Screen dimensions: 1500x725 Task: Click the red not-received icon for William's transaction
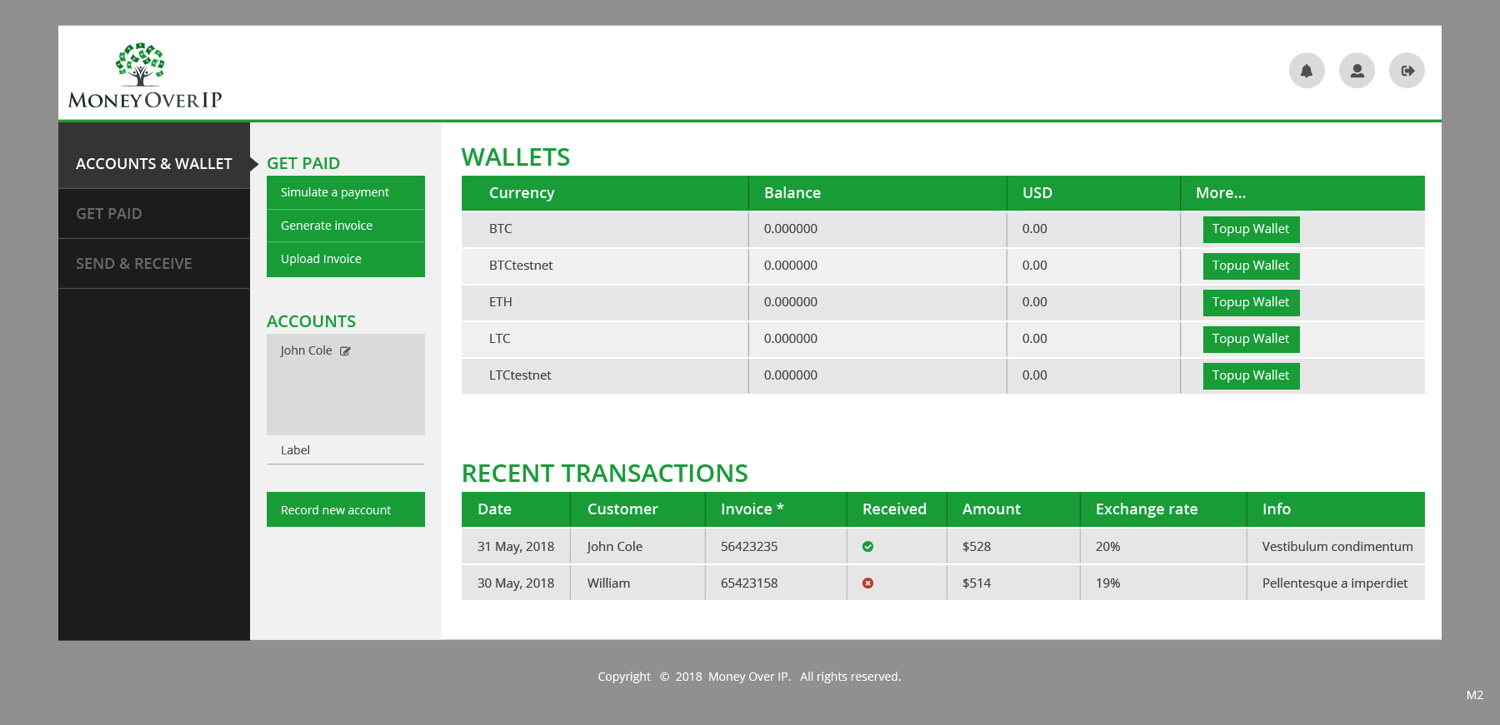point(867,582)
